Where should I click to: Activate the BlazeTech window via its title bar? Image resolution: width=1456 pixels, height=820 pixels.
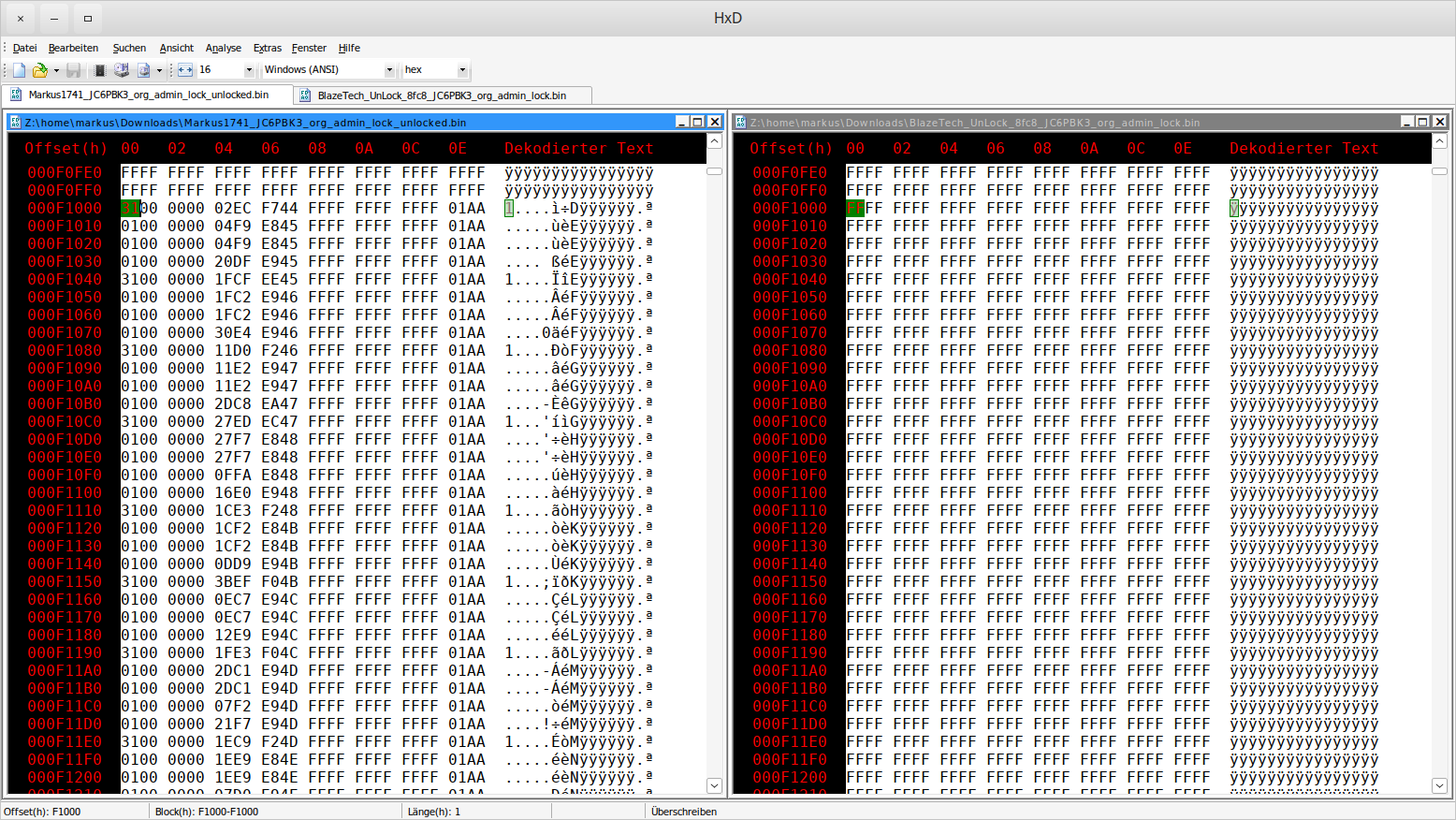pyautogui.click(x=974, y=123)
